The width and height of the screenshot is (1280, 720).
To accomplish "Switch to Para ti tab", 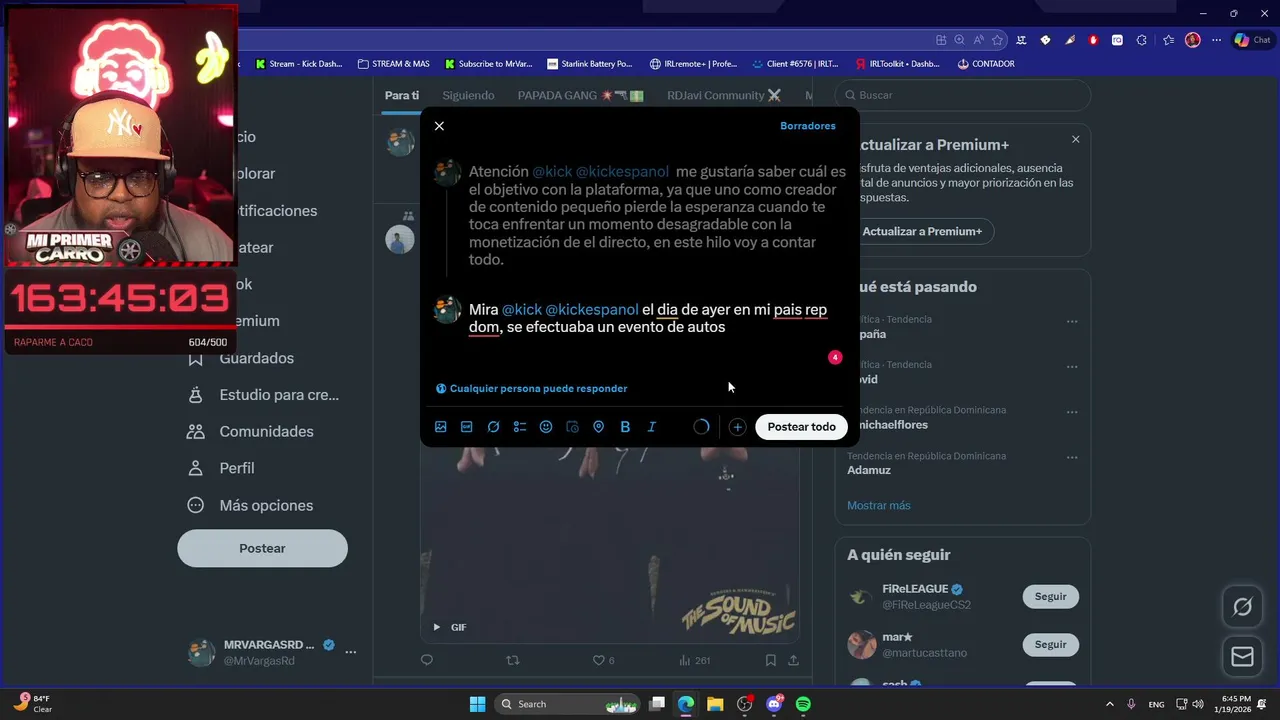I will tap(402, 95).
